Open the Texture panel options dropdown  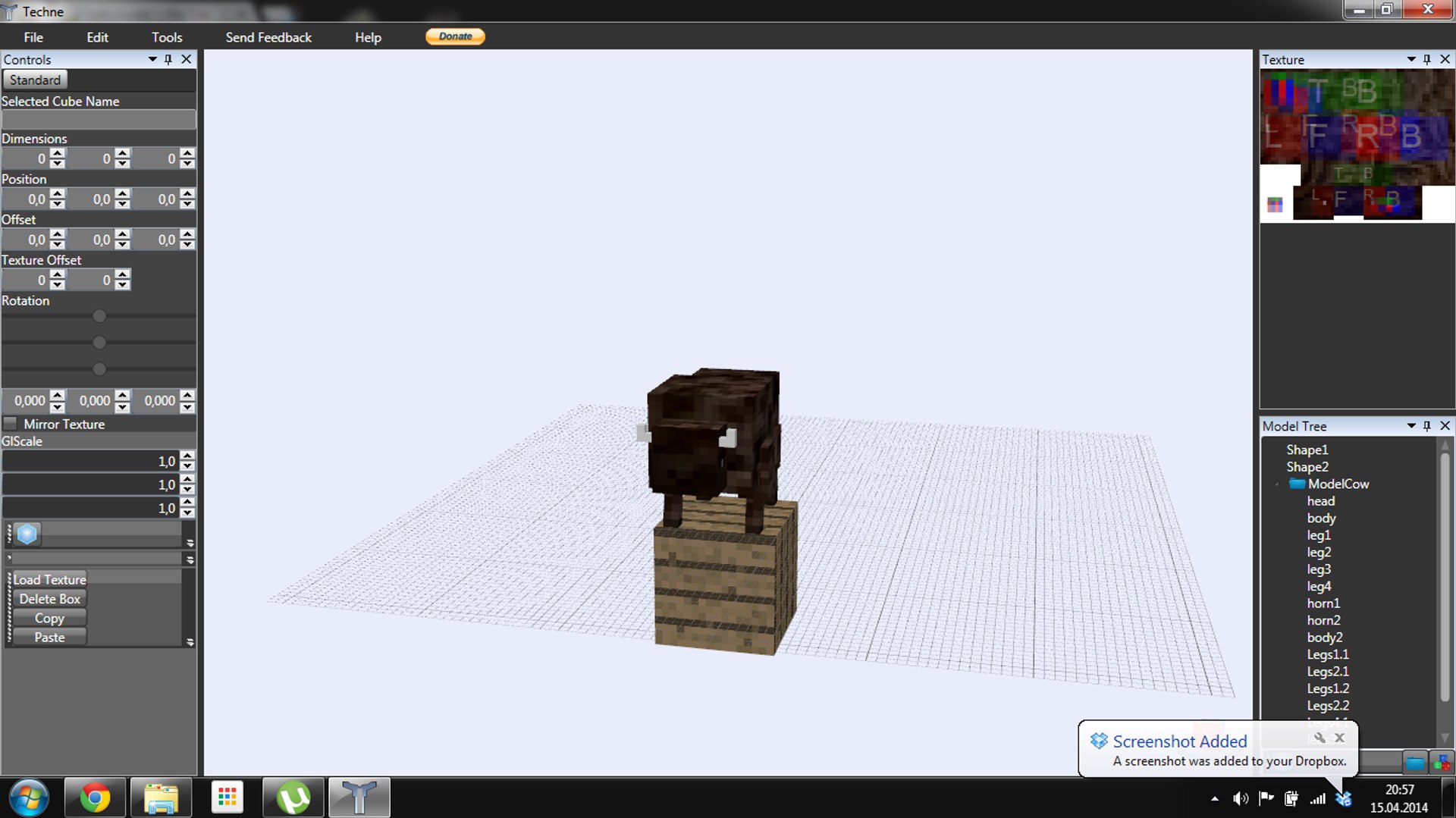pyautogui.click(x=1411, y=59)
